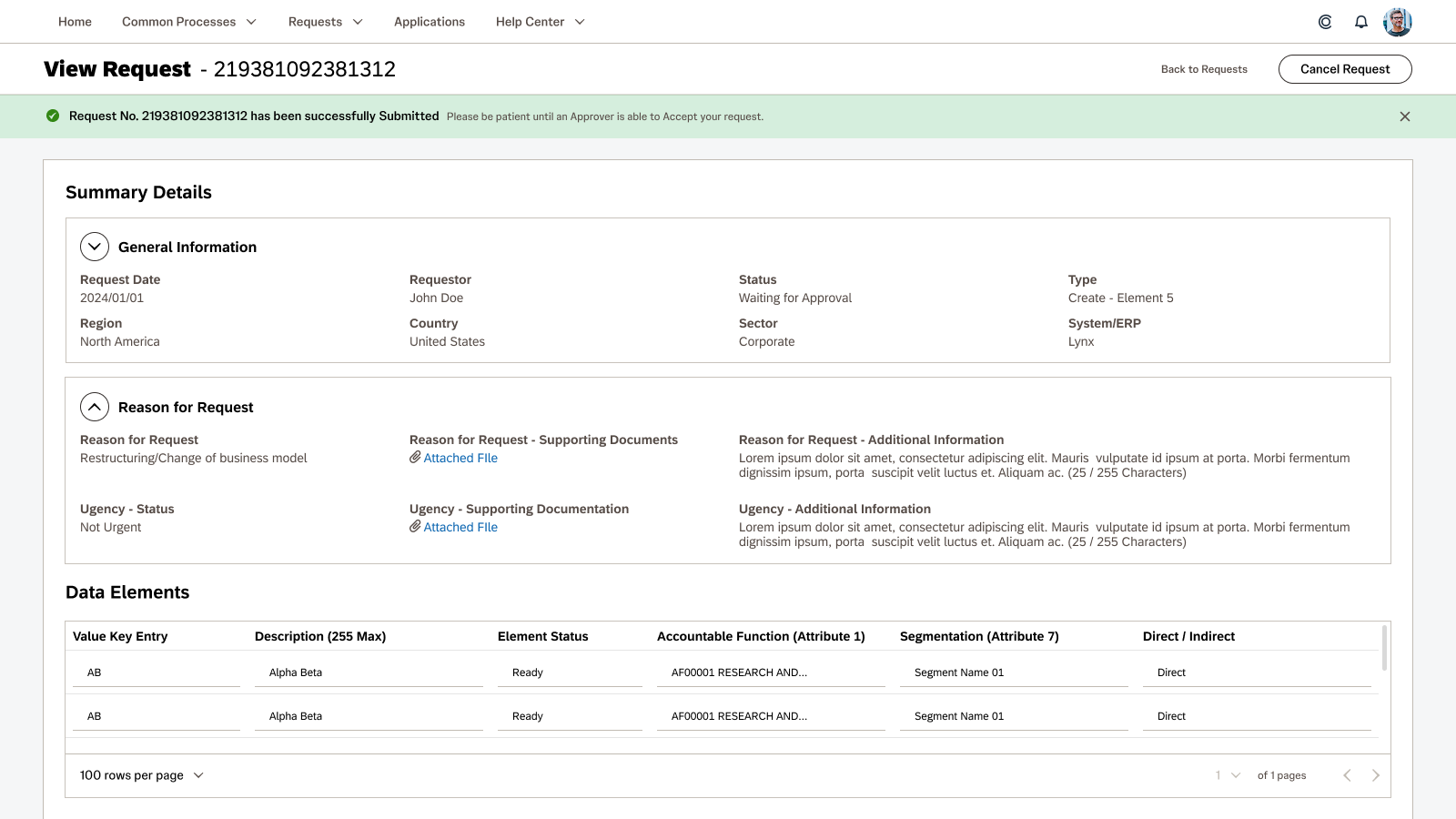This screenshot has height=819, width=1456.
Task: Toggle the Reason for Request section
Action: pos(95,407)
